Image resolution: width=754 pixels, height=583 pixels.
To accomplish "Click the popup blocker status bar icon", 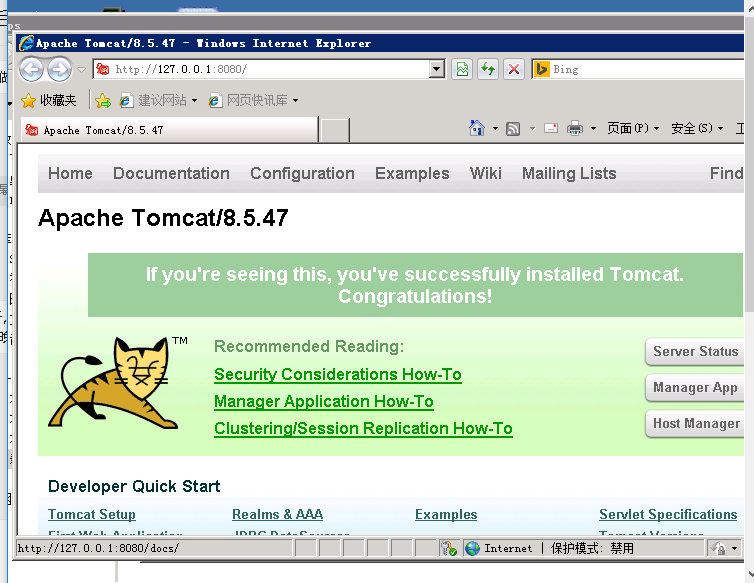I will (449, 548).
